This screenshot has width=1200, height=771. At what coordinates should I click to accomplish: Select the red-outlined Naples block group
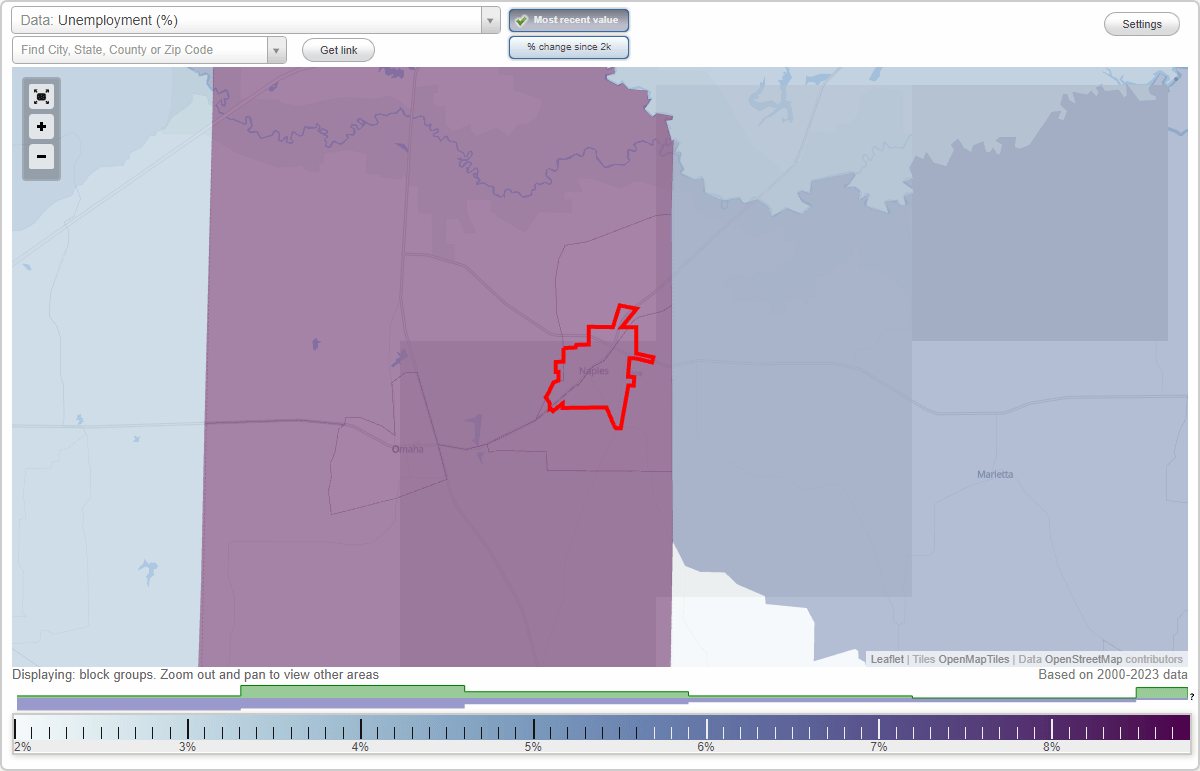595,370
